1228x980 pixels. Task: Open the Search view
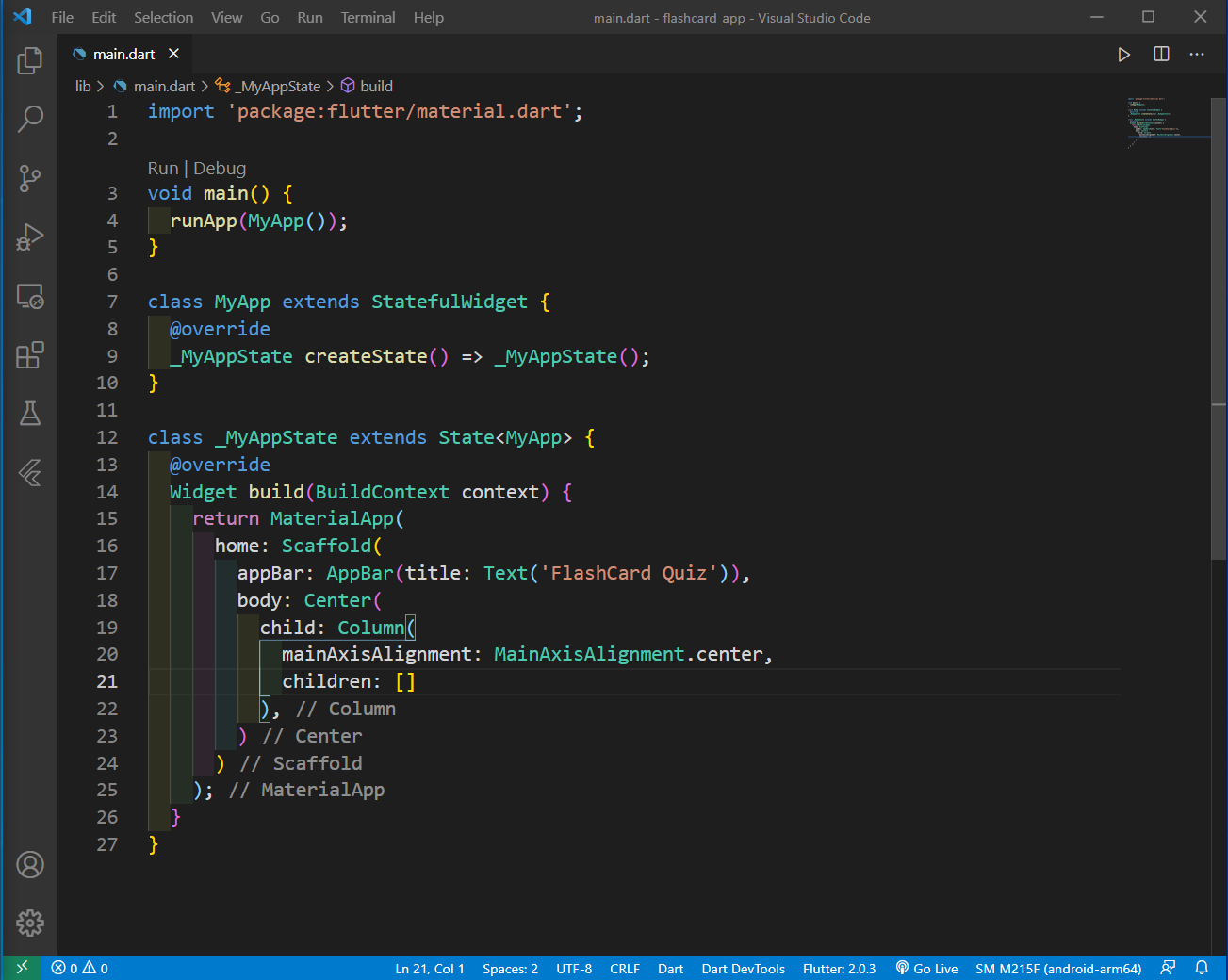pyautogui.click(x=30, y=119)
